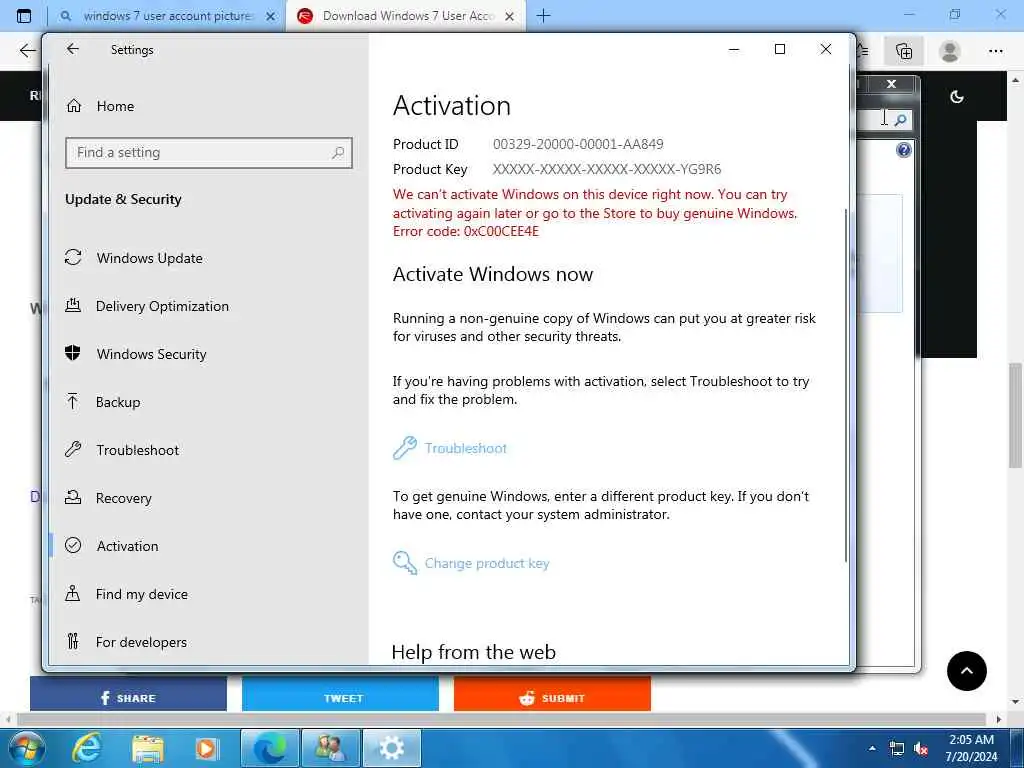Open Internet Explorer from taskbar
Viewport: 1024px width, 768px height.
87,748
